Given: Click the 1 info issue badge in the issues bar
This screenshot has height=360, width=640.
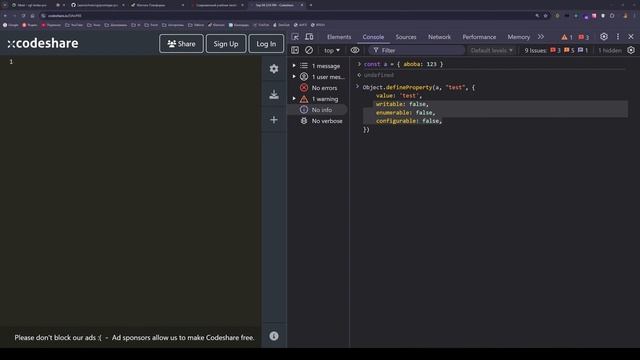Looking at the screenshot, I should (x=583, y=50).
